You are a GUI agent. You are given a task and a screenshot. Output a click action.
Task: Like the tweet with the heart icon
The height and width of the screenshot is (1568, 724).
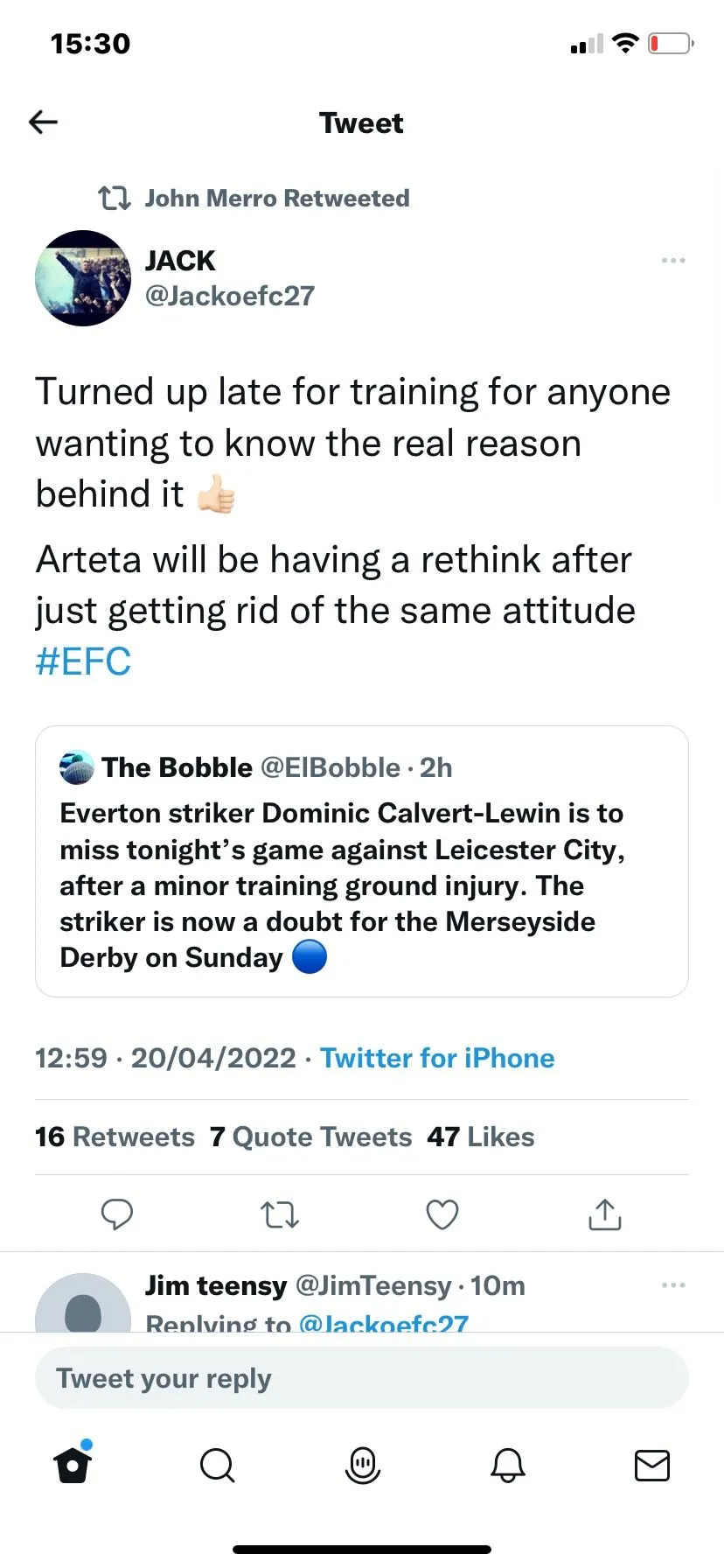pyautogui.click(x=442, y=1214)
